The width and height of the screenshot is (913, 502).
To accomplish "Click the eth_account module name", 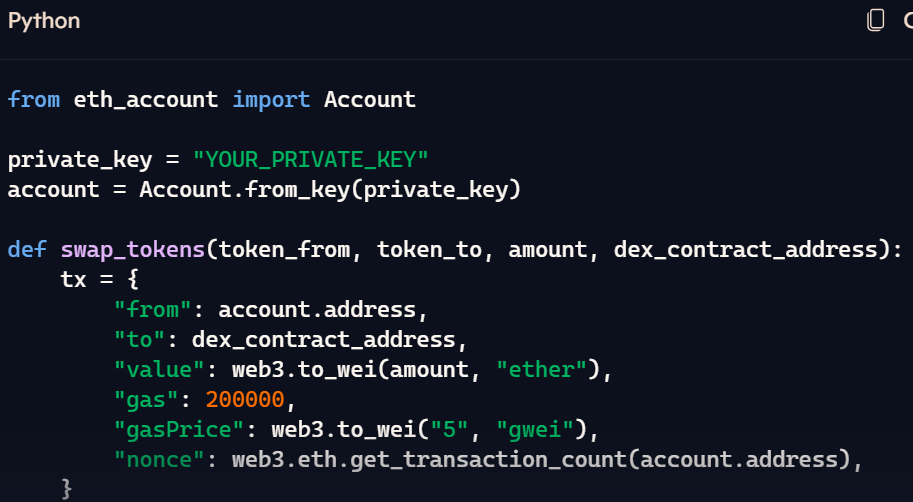I will [146, 100].
